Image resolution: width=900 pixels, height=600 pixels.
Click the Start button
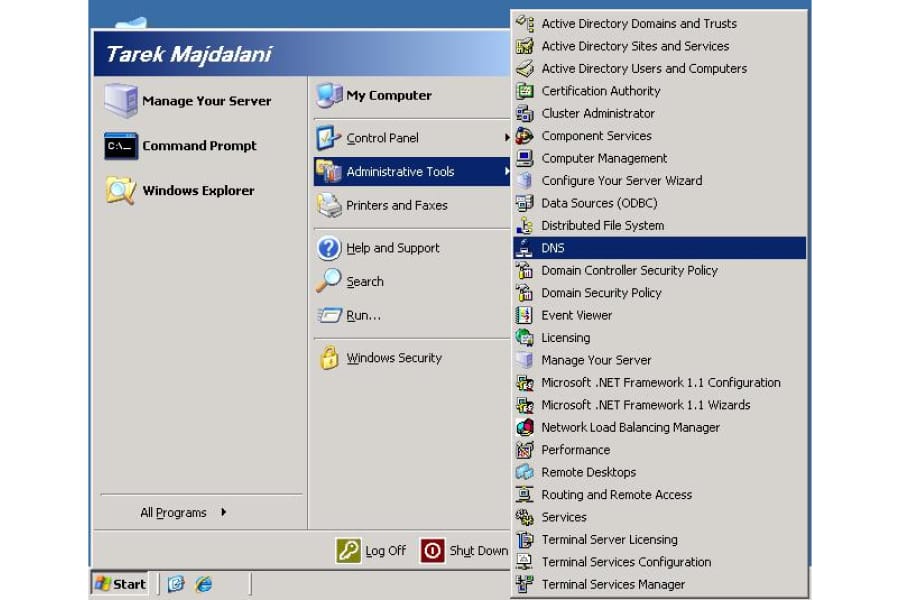coord(120,584)
